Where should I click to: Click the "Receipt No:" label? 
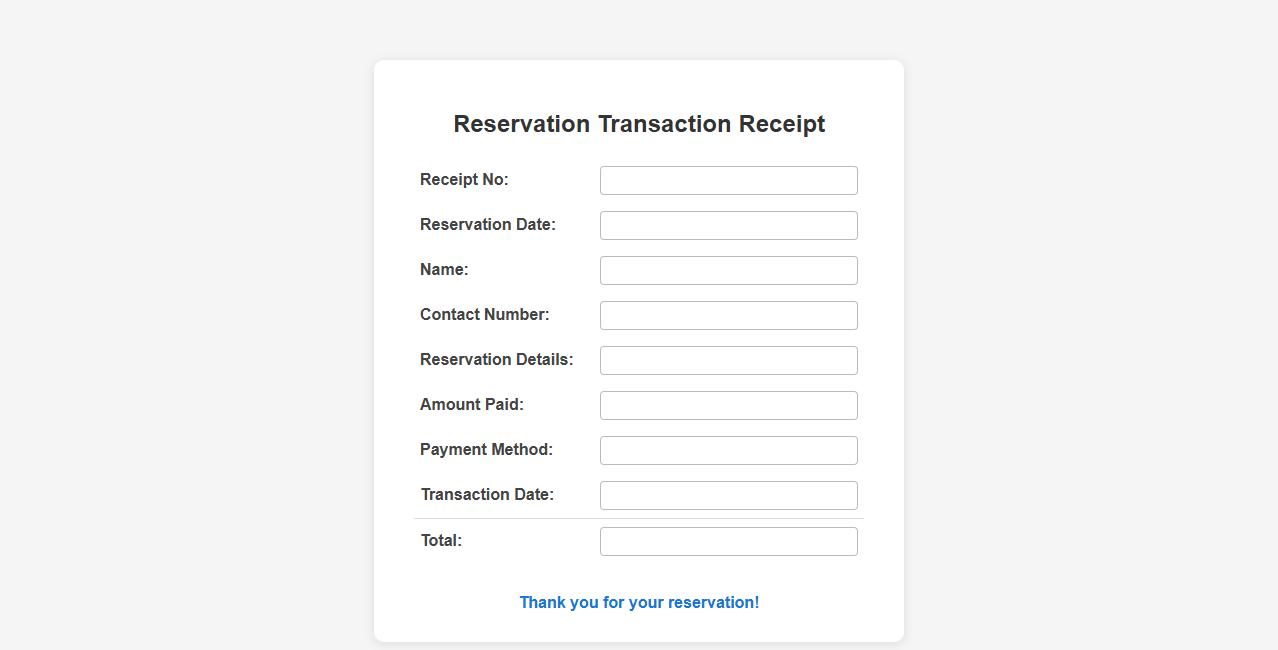click(464, 180)
